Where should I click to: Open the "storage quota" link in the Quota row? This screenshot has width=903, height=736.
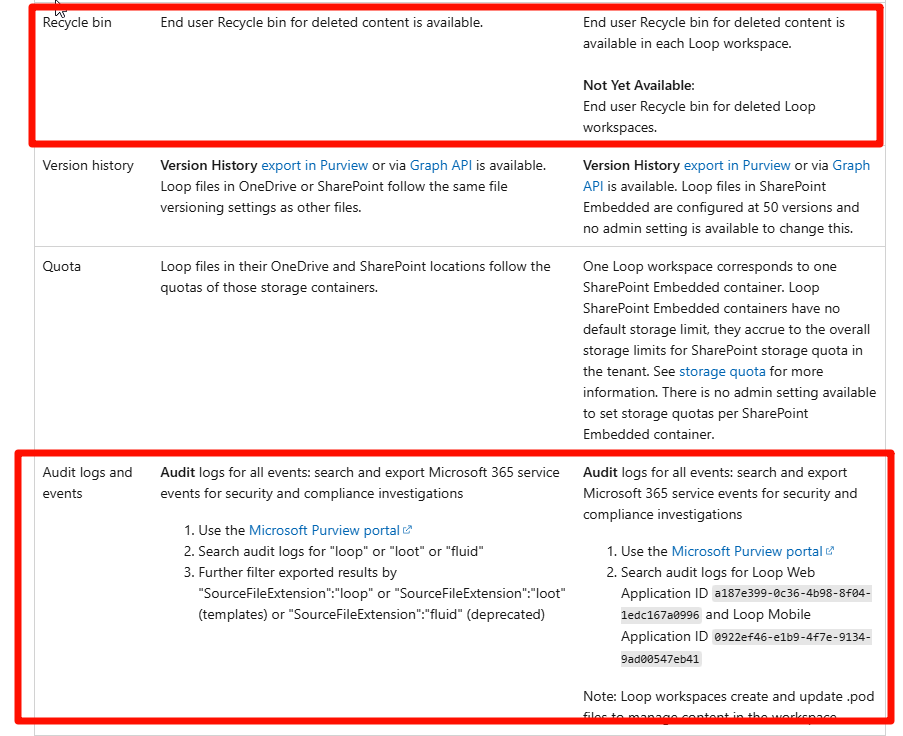(722, 371)
